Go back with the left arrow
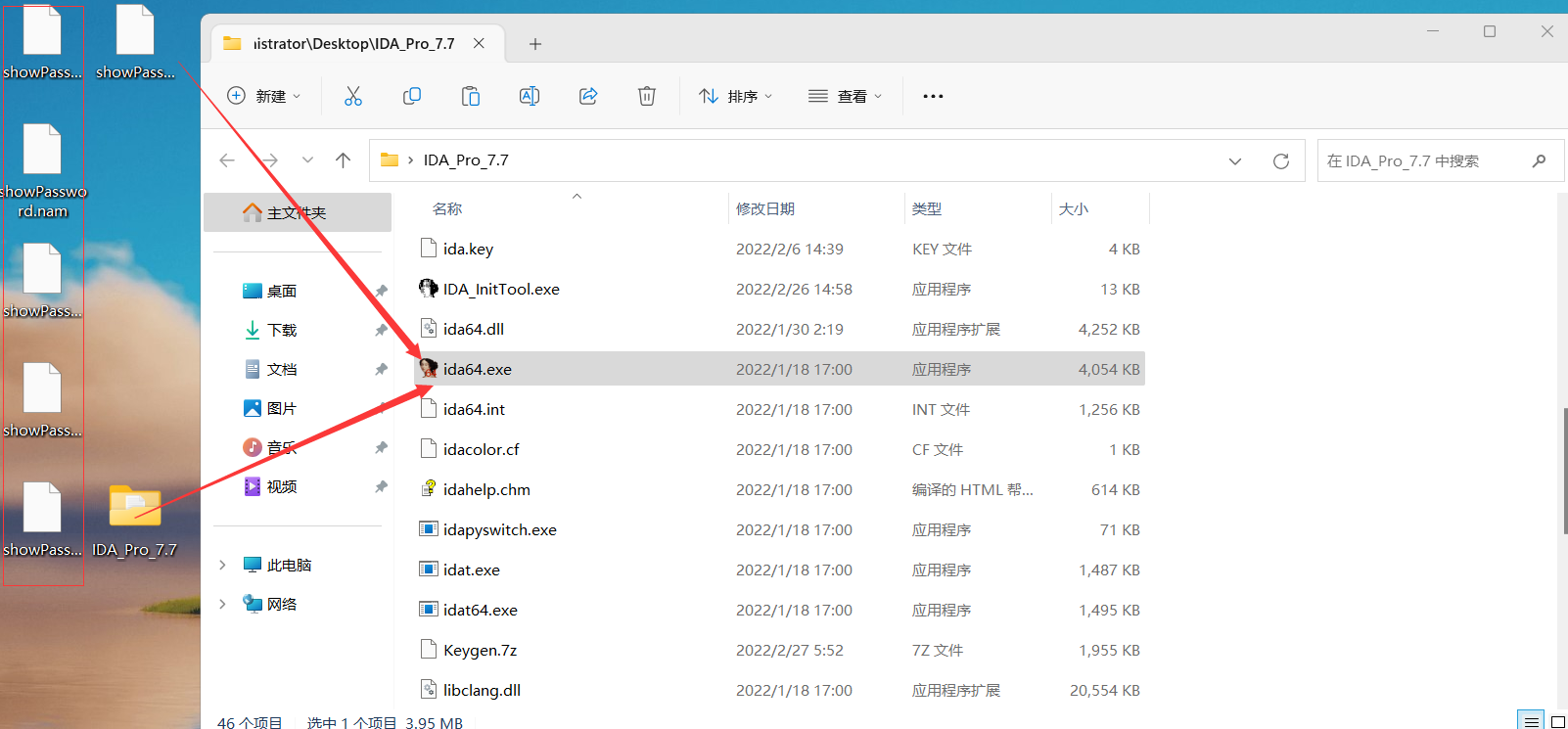Screen dimensions: 1568x729 click(x=227, y=160)
